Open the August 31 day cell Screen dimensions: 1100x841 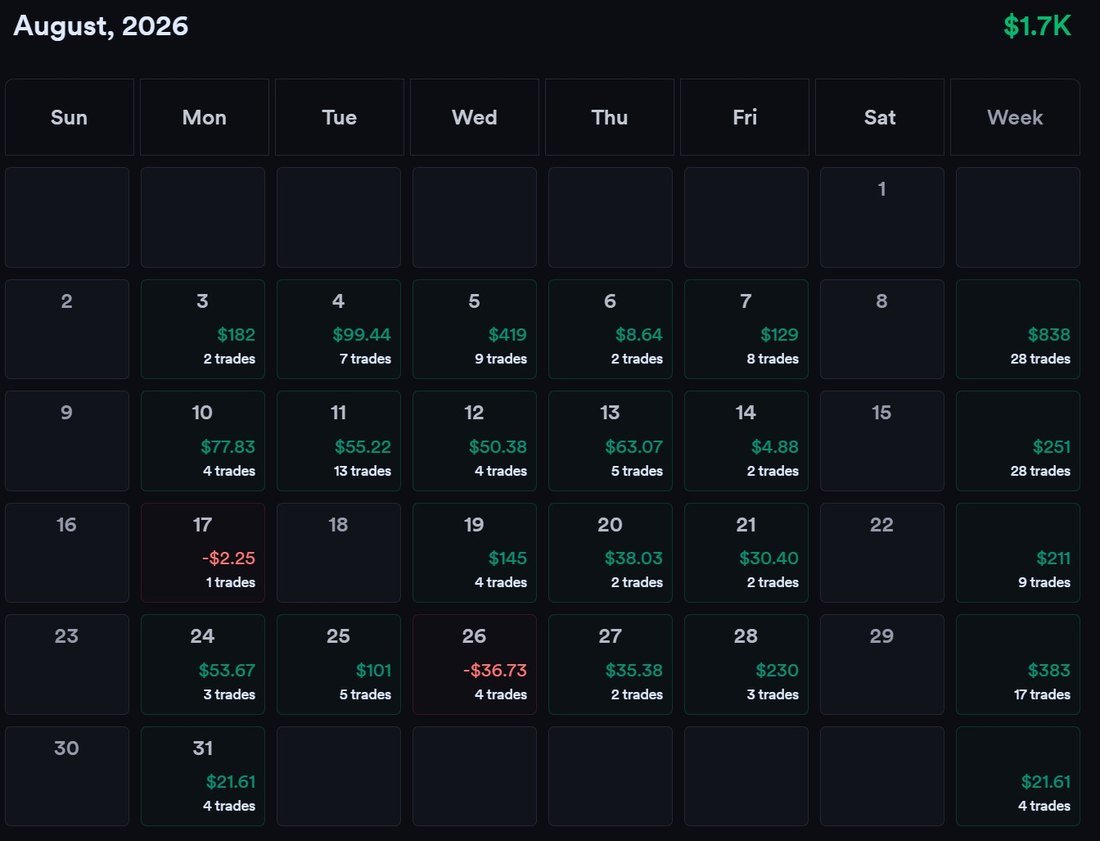[203, 776]
